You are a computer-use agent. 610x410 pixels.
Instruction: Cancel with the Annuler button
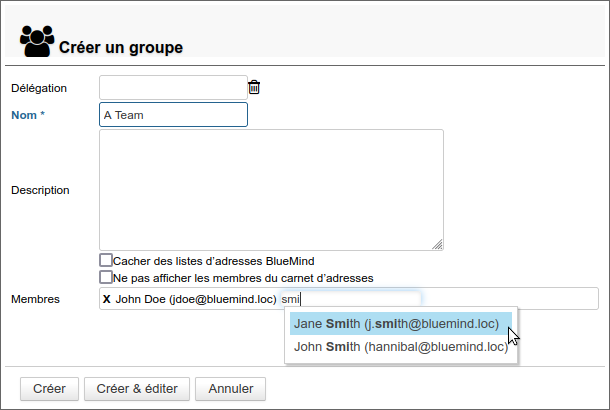tap(230, 388)
